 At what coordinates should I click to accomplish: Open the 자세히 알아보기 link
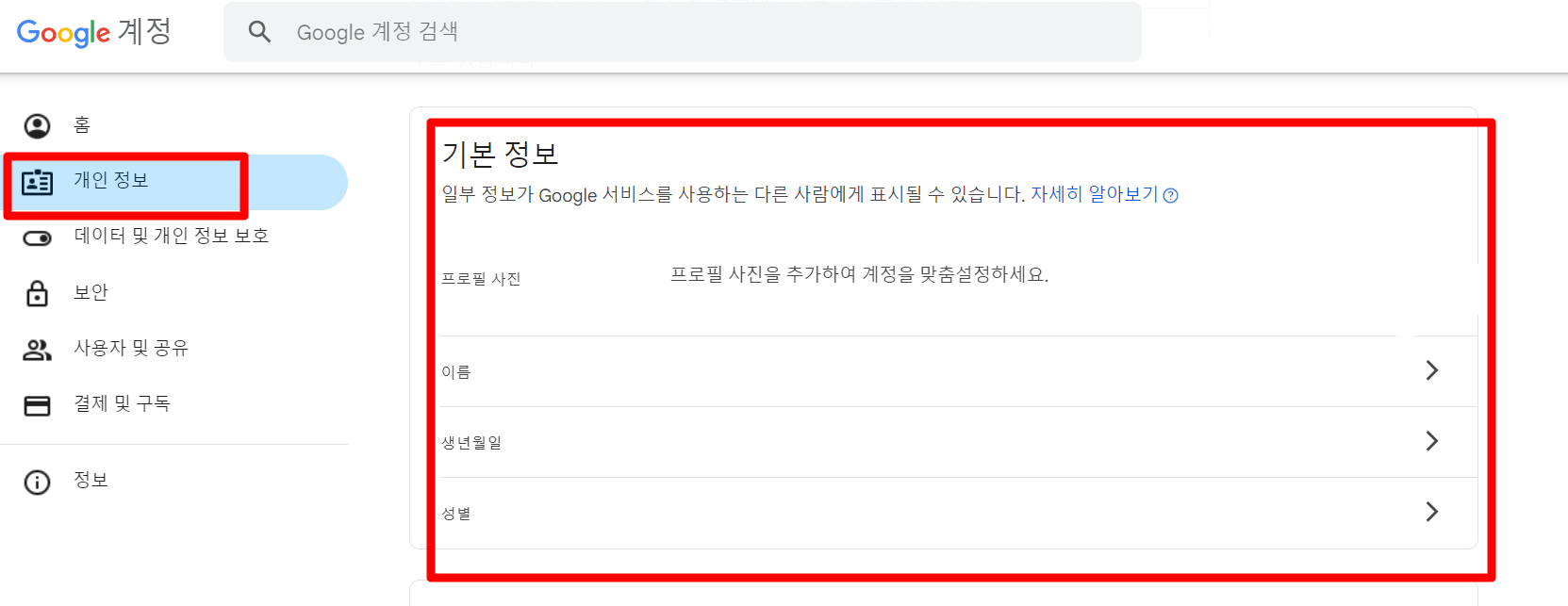pos(1094,194)
